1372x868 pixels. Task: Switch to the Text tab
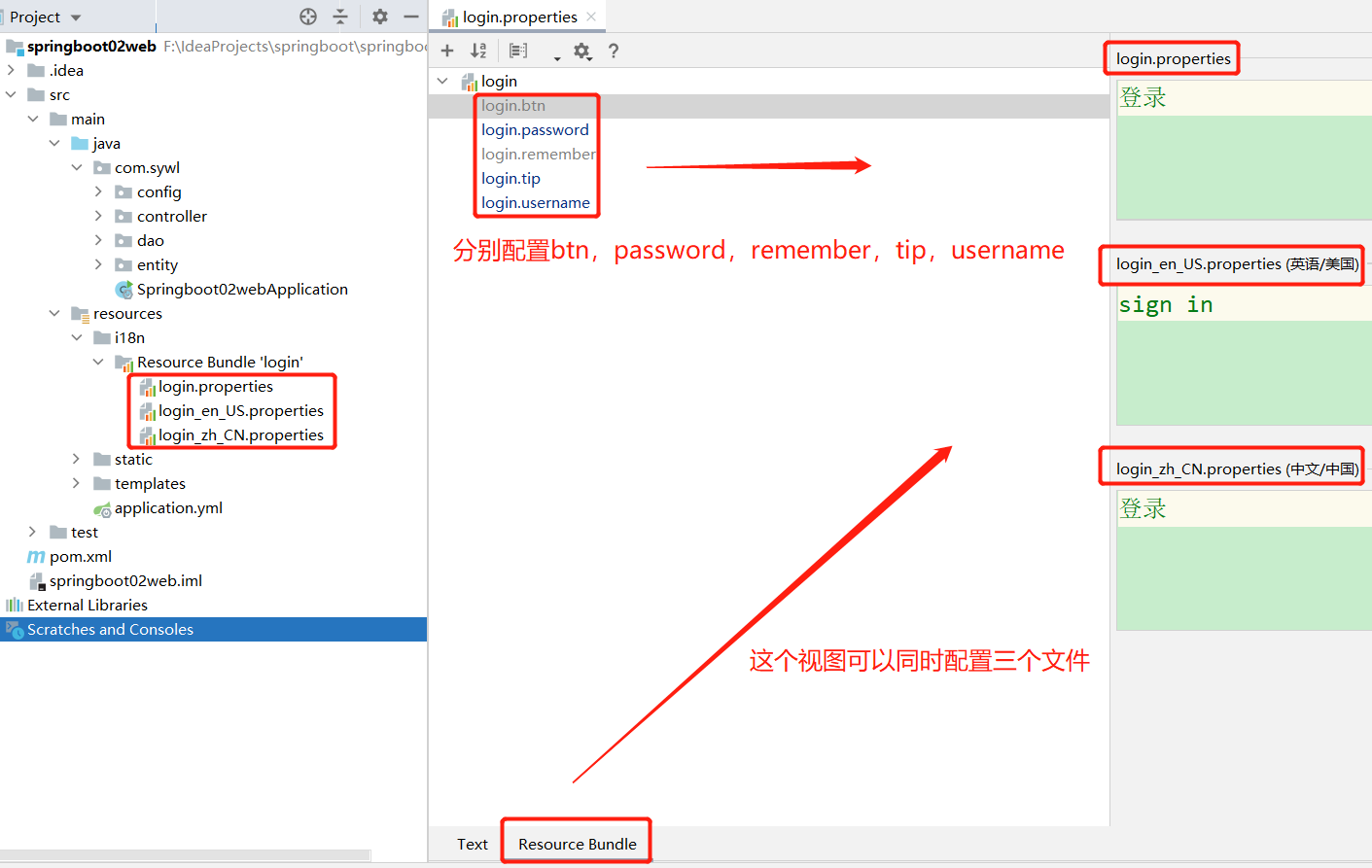point(473,844)
